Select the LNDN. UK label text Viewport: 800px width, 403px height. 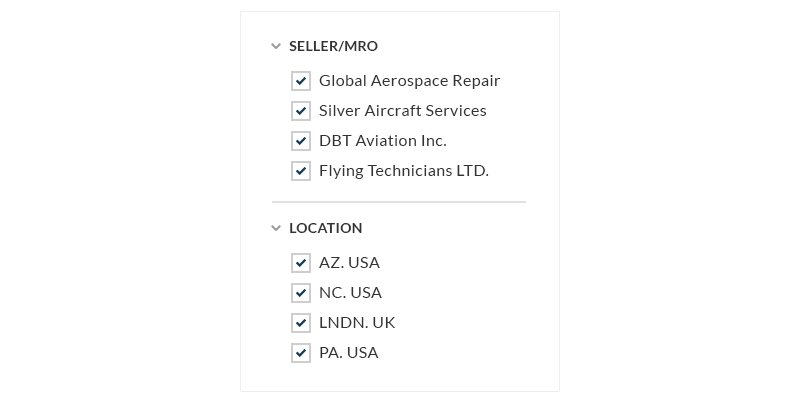tap(357, 323)
